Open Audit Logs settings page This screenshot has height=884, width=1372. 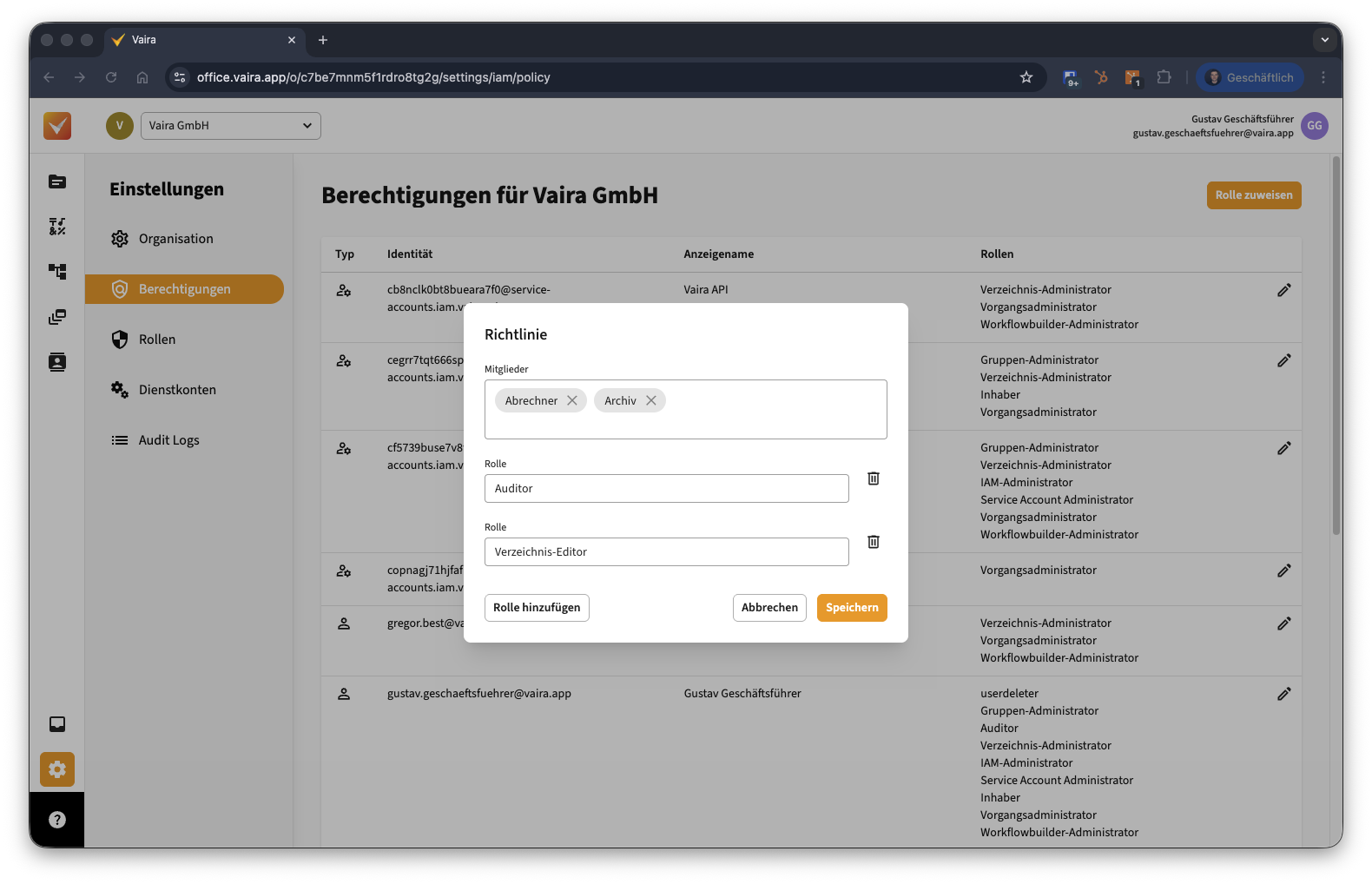click(168, 440)
